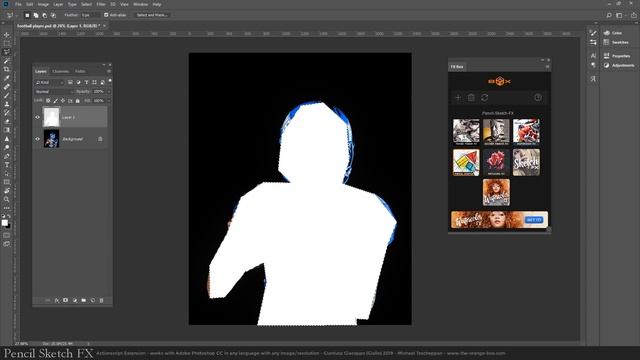This screenshot has width=640, height=360.
Task: Switch to the Paths tab
Action: [80, 71]
